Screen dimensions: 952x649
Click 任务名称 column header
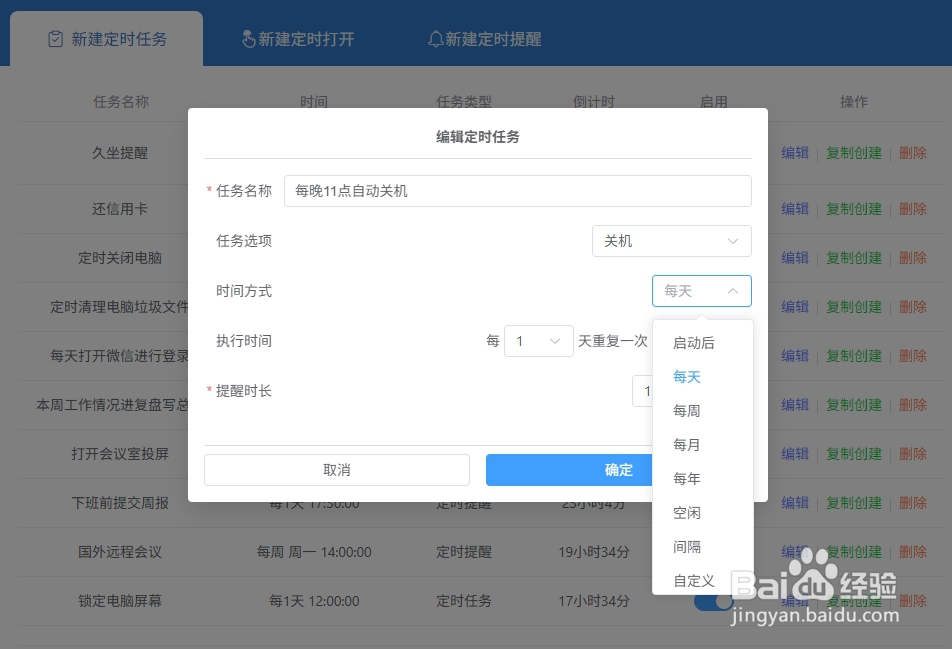(x=121, y=102)
